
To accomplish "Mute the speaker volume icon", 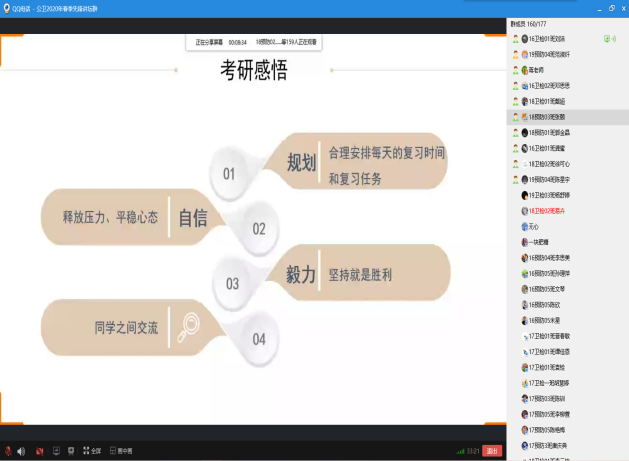I will pos(21,451).
